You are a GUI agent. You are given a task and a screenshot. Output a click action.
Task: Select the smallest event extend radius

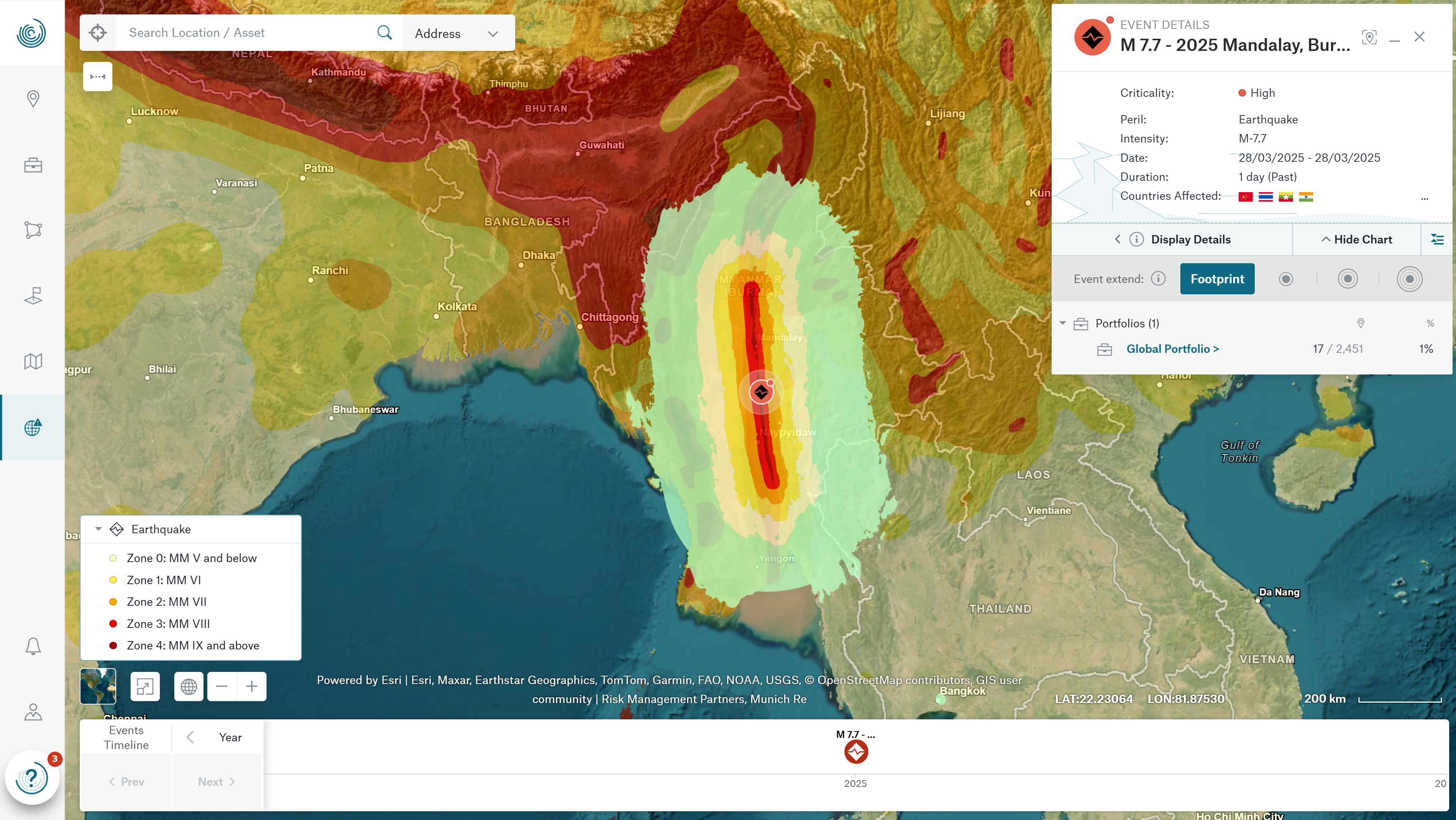1286,279
